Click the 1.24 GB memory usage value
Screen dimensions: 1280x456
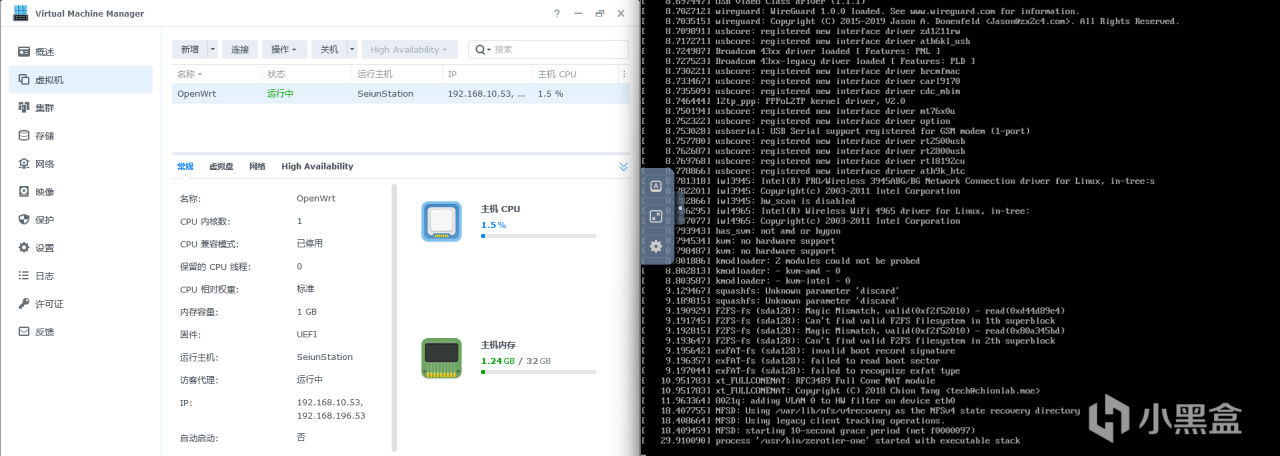point(499,361)
